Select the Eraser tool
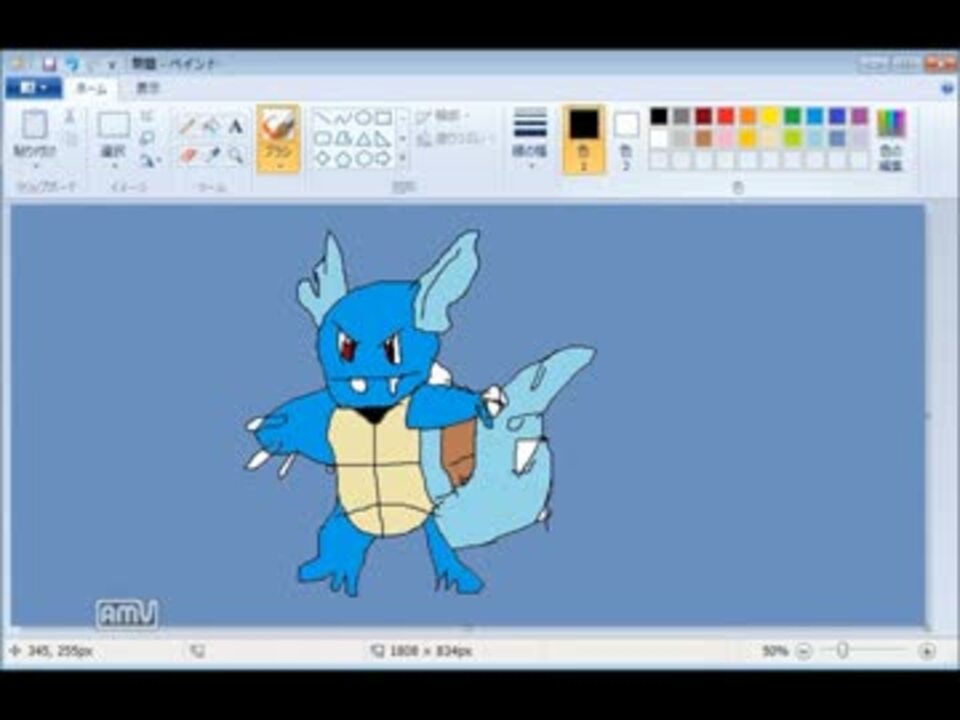Viewport: 960px width, 720px height. pyautogui.click(x=187, y=156)
